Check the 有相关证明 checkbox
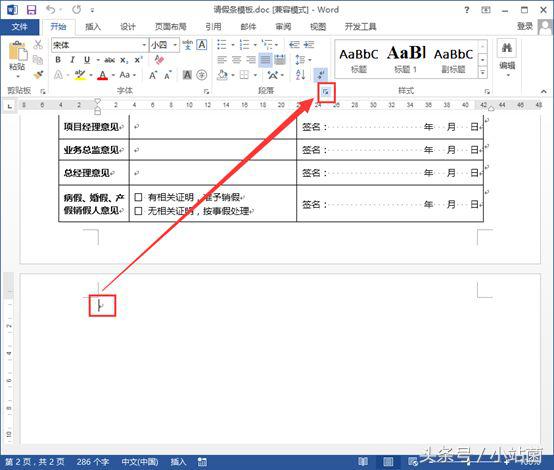This screenshot has height=470, width=554. click(x=138, y=197)
